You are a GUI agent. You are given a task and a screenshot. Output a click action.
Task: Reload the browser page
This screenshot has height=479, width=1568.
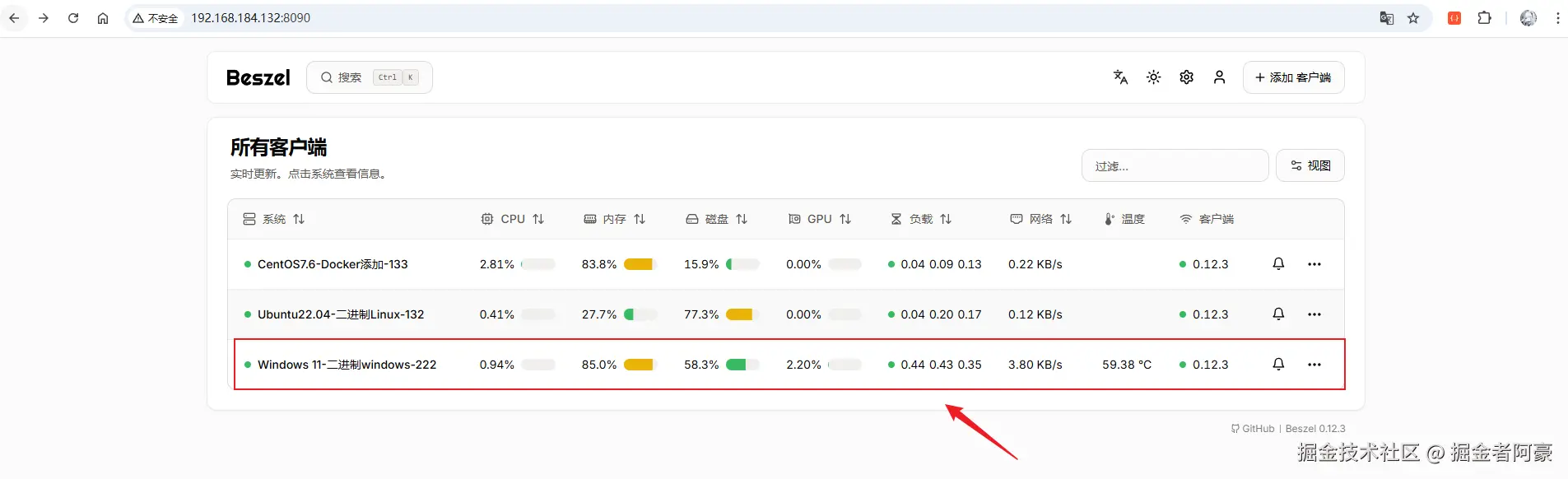[x=73, y=18]
